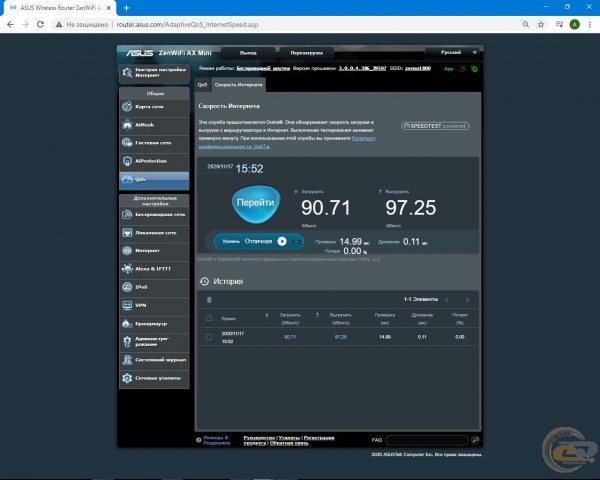Viewport: 600px width, 480px height.
Task: Open Системный журнал (system log)
Action: pos(154,360)
